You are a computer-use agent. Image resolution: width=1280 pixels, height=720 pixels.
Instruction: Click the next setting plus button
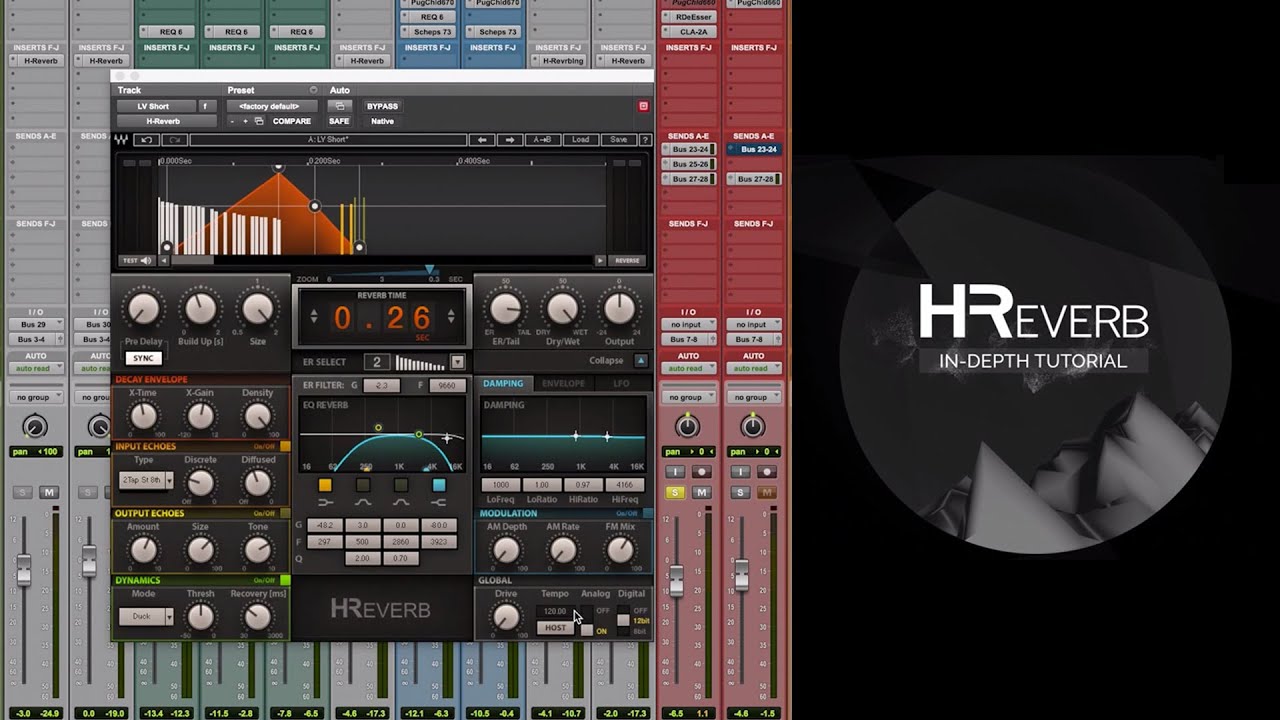pos(245,121)
